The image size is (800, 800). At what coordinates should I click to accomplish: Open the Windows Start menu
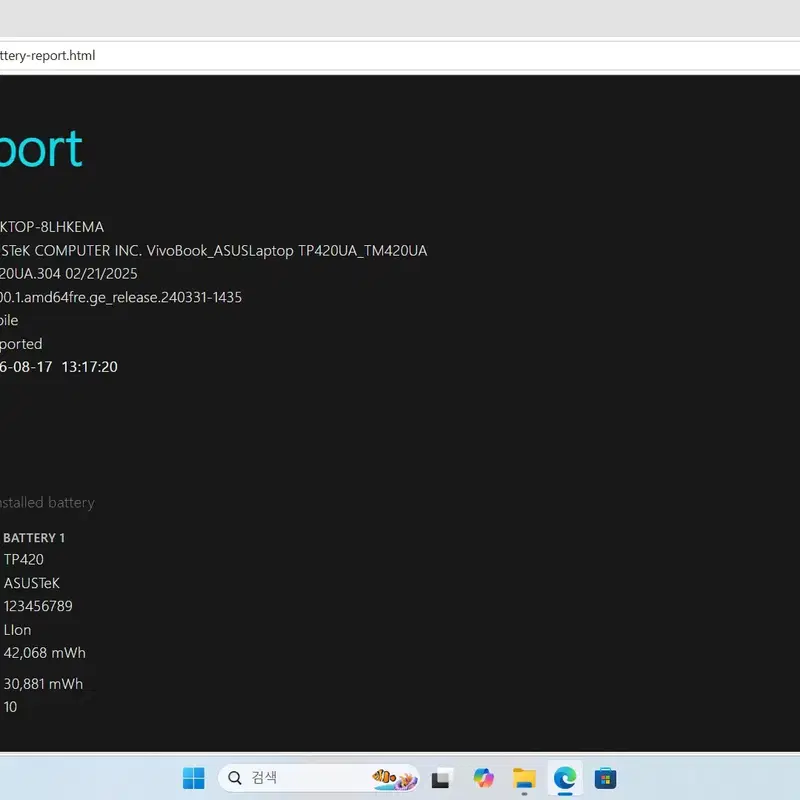[193, 778]
